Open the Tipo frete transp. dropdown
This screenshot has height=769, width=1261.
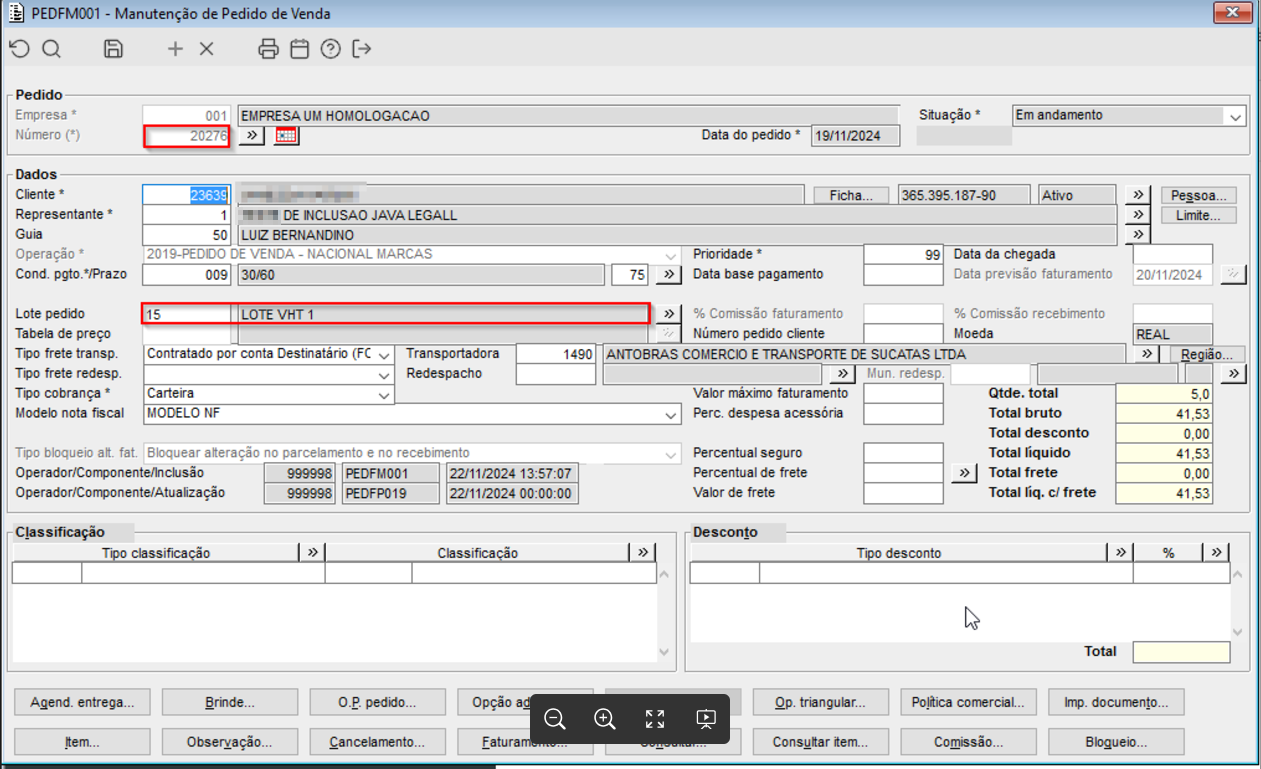(x=384, y=354)
